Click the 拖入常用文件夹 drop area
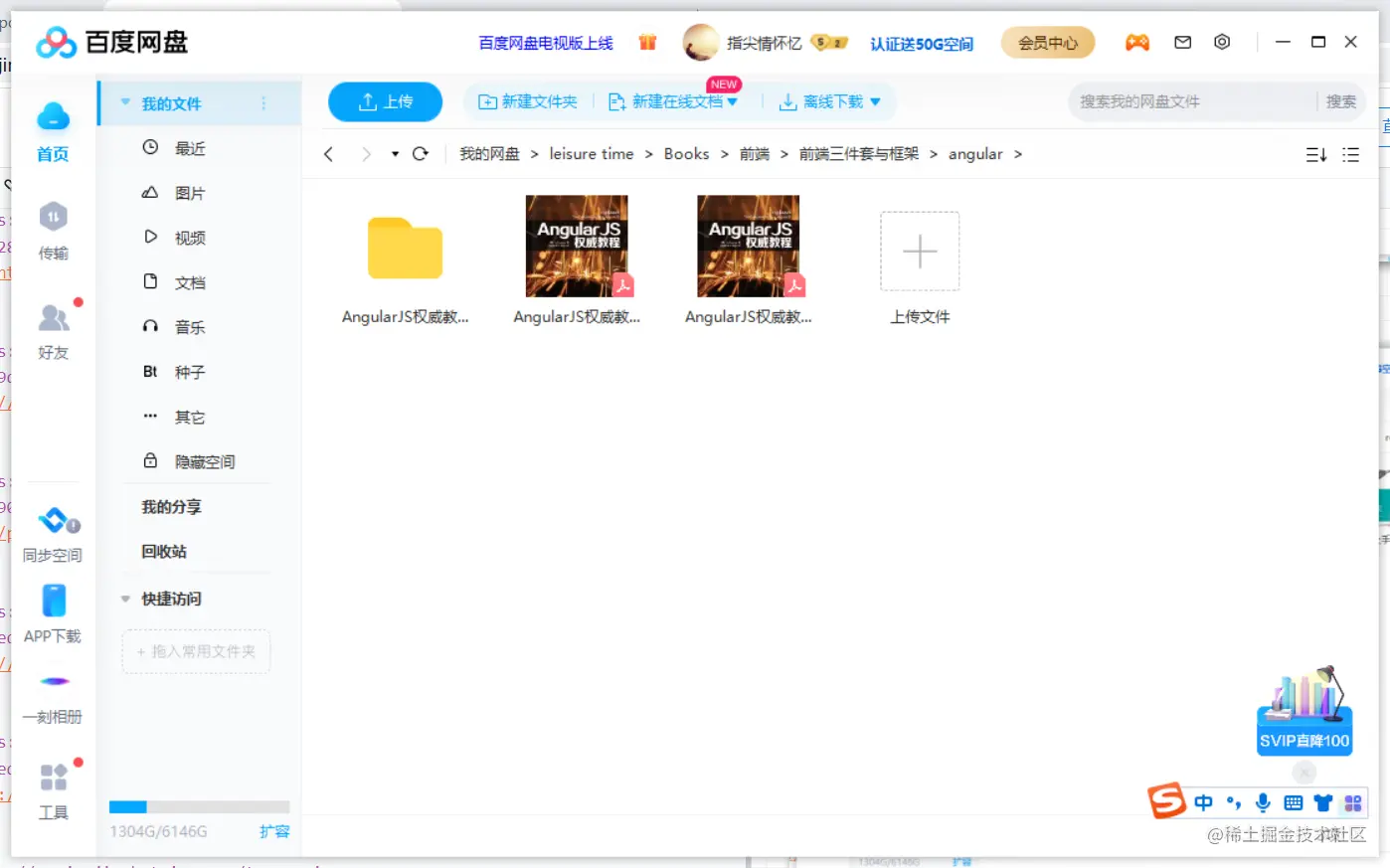The image size is (1390, 868). click(196, 651)
